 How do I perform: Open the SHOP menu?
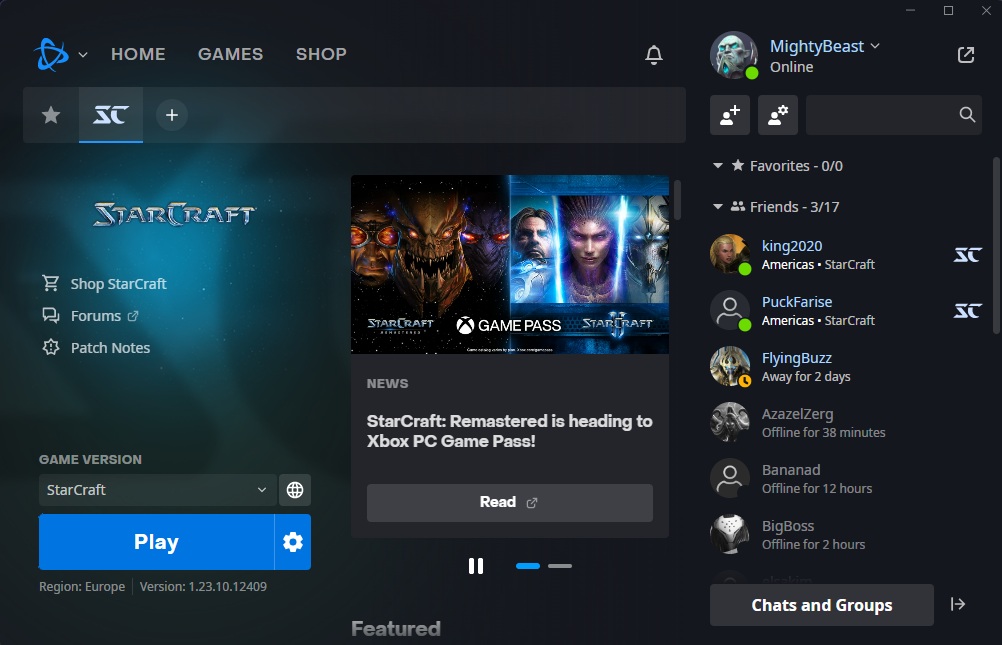tap(321, 54)
